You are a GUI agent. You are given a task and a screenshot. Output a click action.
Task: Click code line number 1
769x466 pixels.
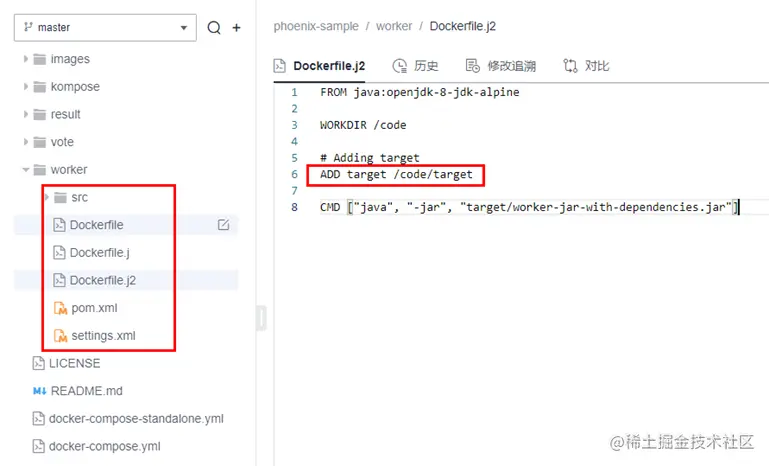pos(294,92)
